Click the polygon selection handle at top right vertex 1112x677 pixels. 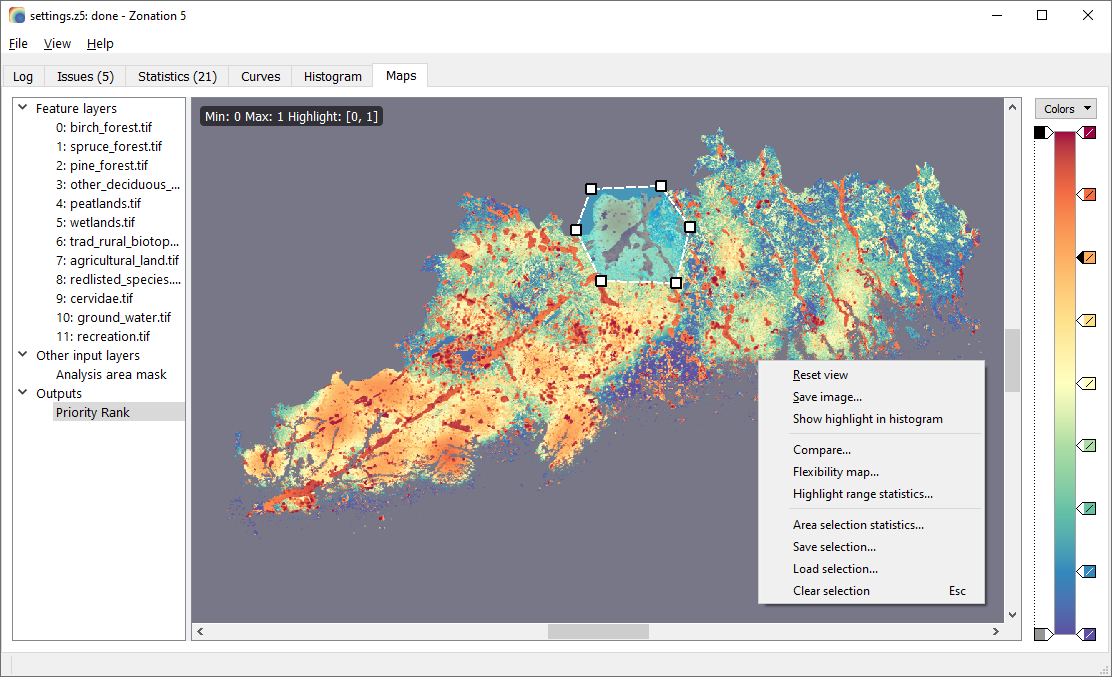[661, 186]
